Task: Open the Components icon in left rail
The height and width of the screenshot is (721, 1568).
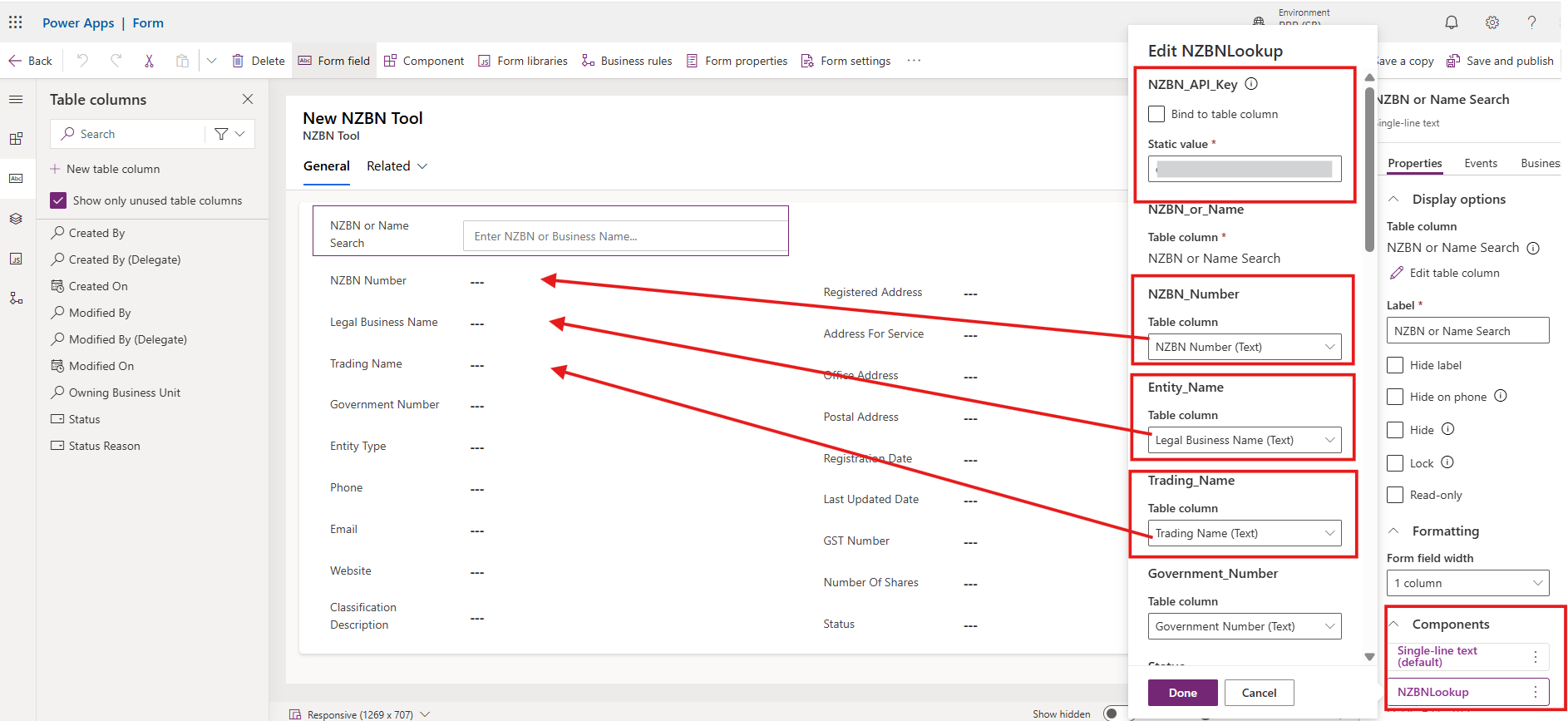Action: click(16, 139)
